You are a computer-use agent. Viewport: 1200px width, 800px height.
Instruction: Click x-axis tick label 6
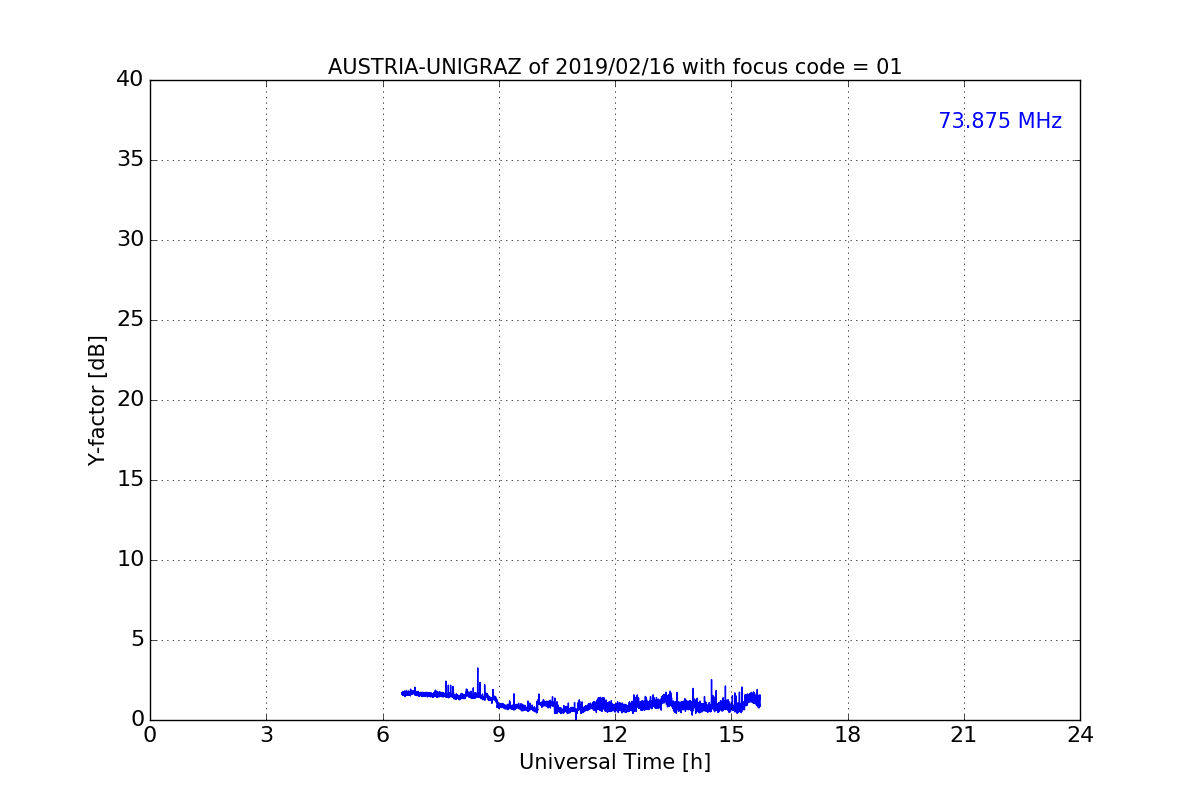pyautogui.click(x=382, y=735)
